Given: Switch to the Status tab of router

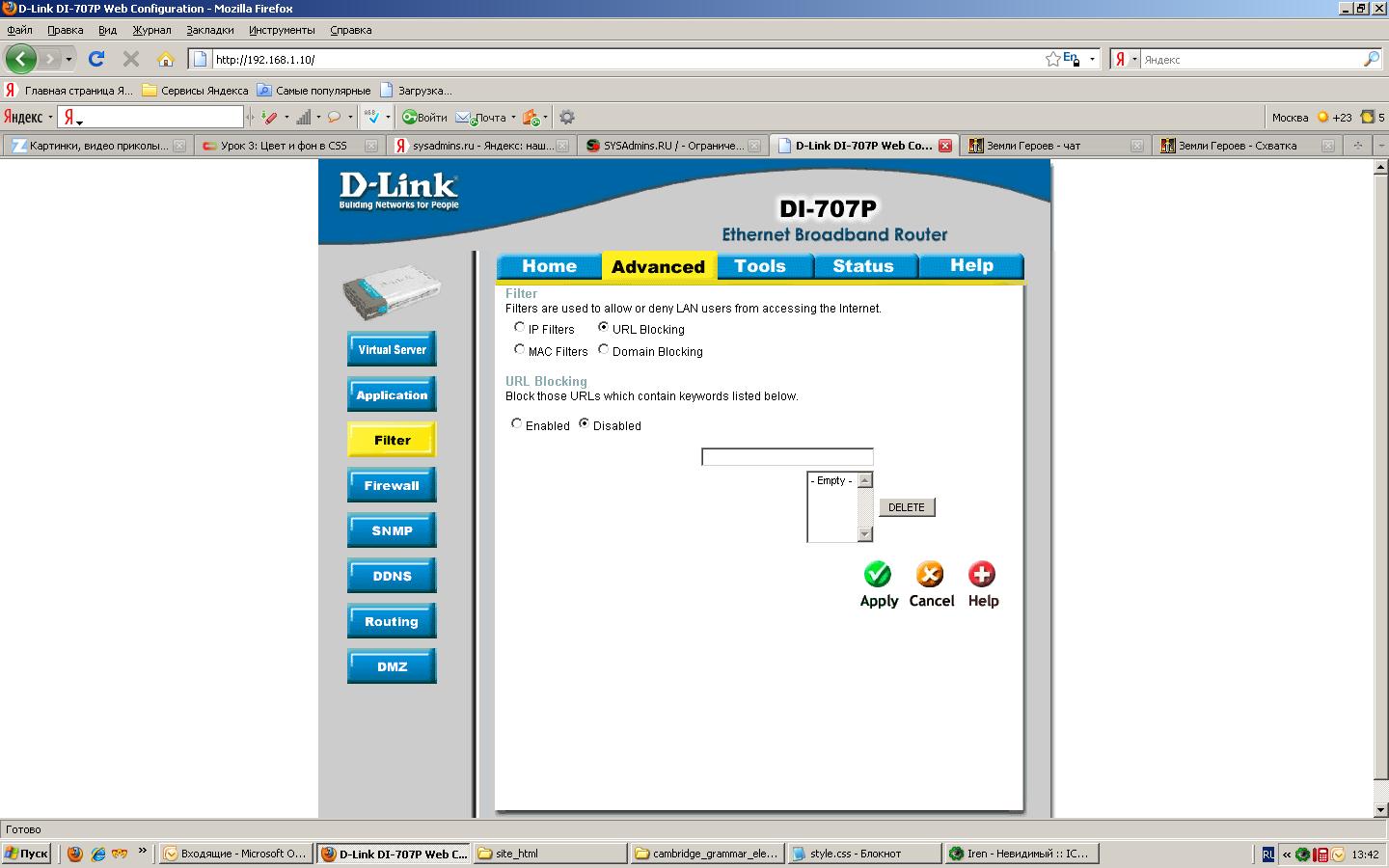Looking at the screenshot, I should coord(863,266).
